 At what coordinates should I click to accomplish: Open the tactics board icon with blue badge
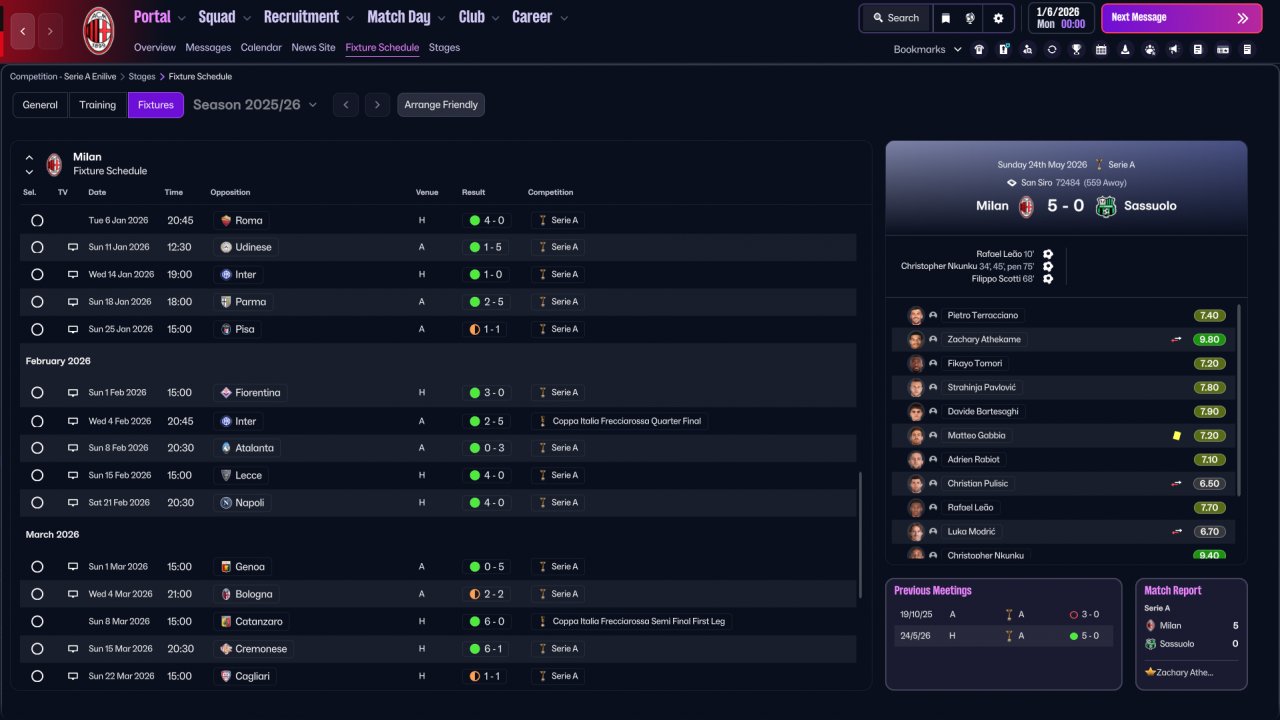[1004, 49]
